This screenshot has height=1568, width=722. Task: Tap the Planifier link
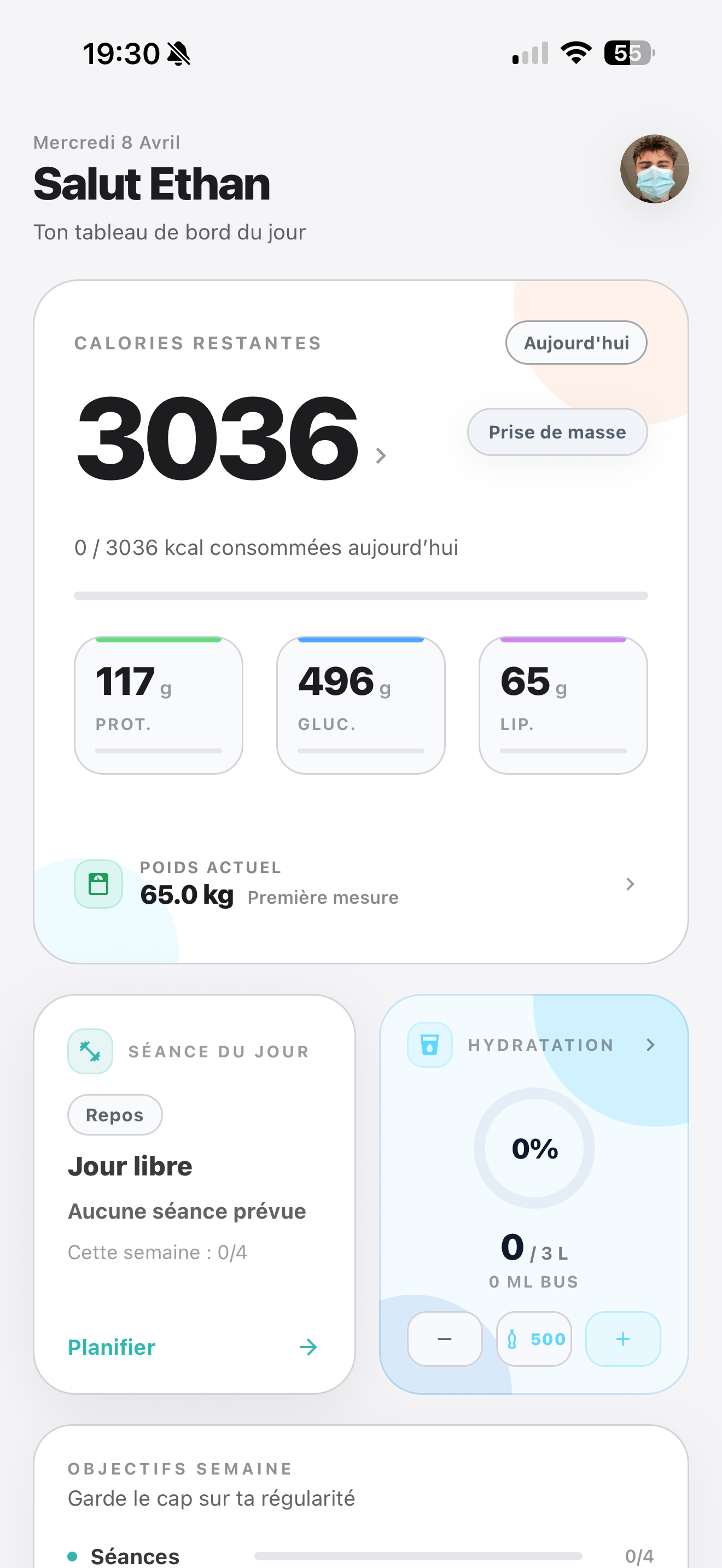tap(112, 1347)
